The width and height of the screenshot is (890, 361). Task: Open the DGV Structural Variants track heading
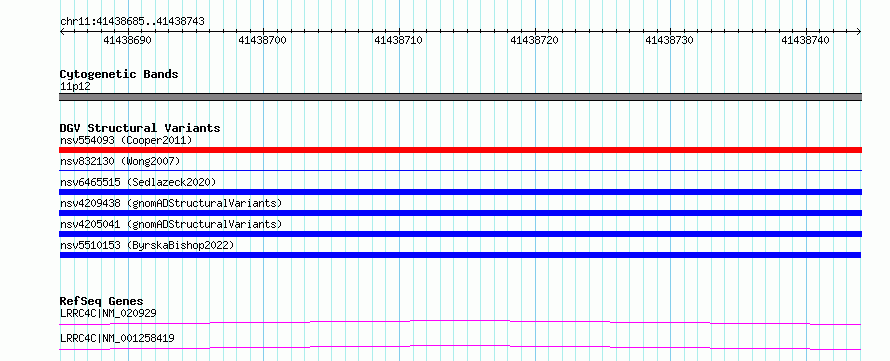(x=140, y=128)
